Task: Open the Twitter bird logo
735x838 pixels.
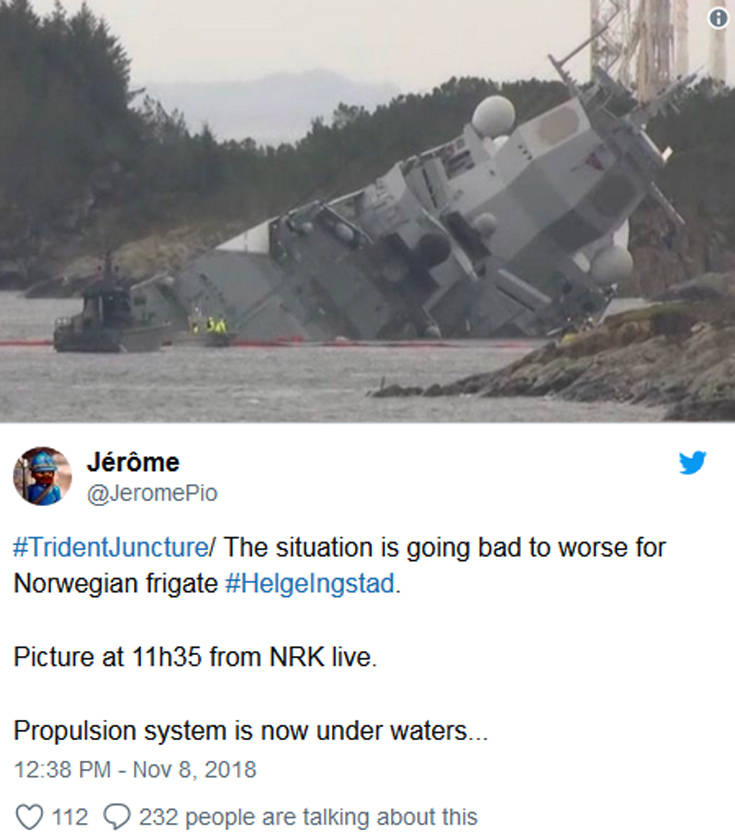Action: point(693,463)
